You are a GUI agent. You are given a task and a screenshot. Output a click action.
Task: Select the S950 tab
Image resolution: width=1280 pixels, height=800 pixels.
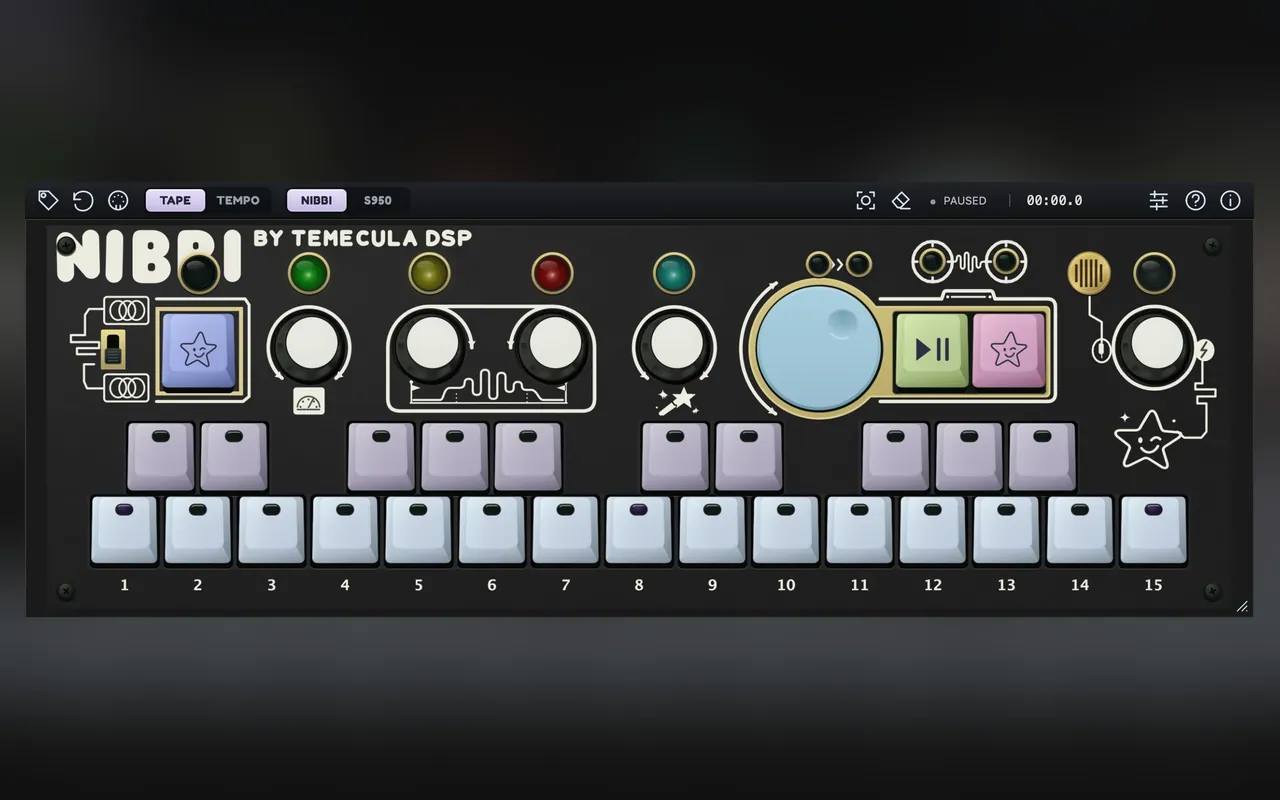click(x=377, y=200)
